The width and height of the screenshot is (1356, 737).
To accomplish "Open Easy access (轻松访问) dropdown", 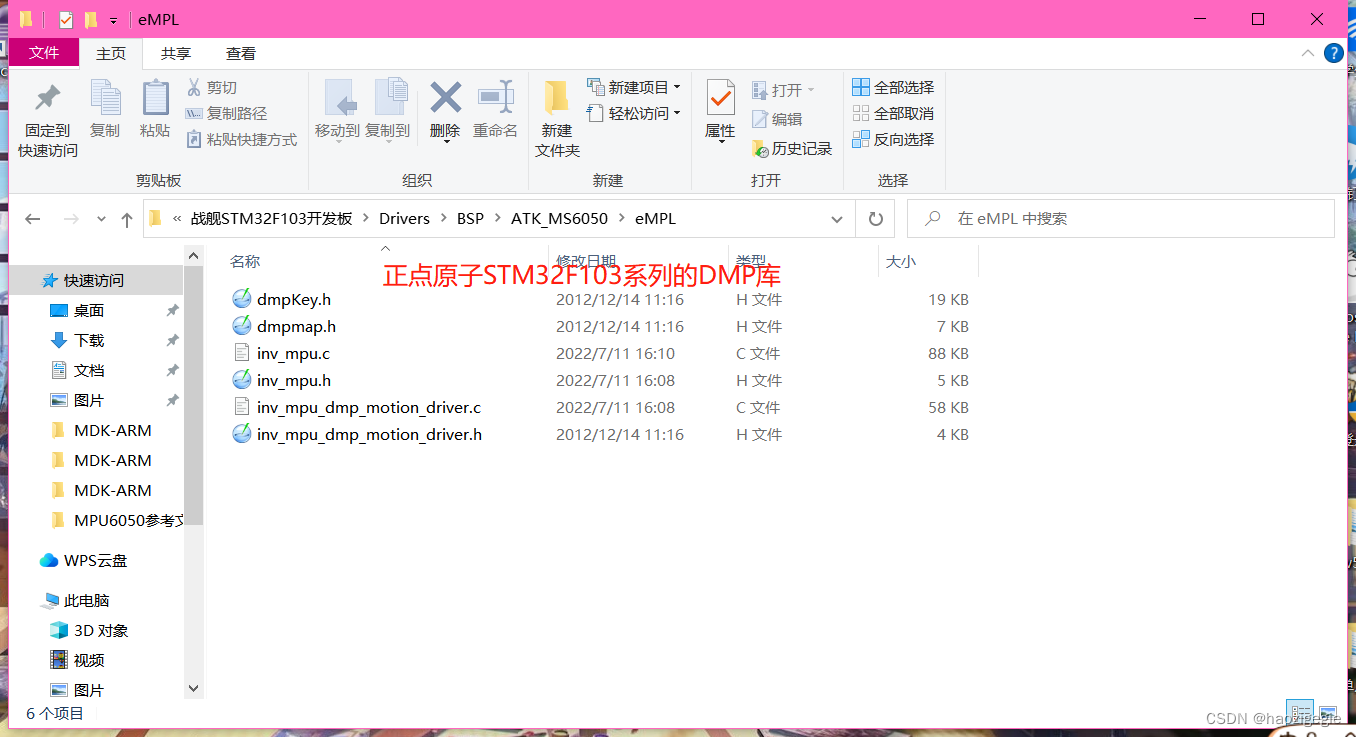I will (634, 113).
